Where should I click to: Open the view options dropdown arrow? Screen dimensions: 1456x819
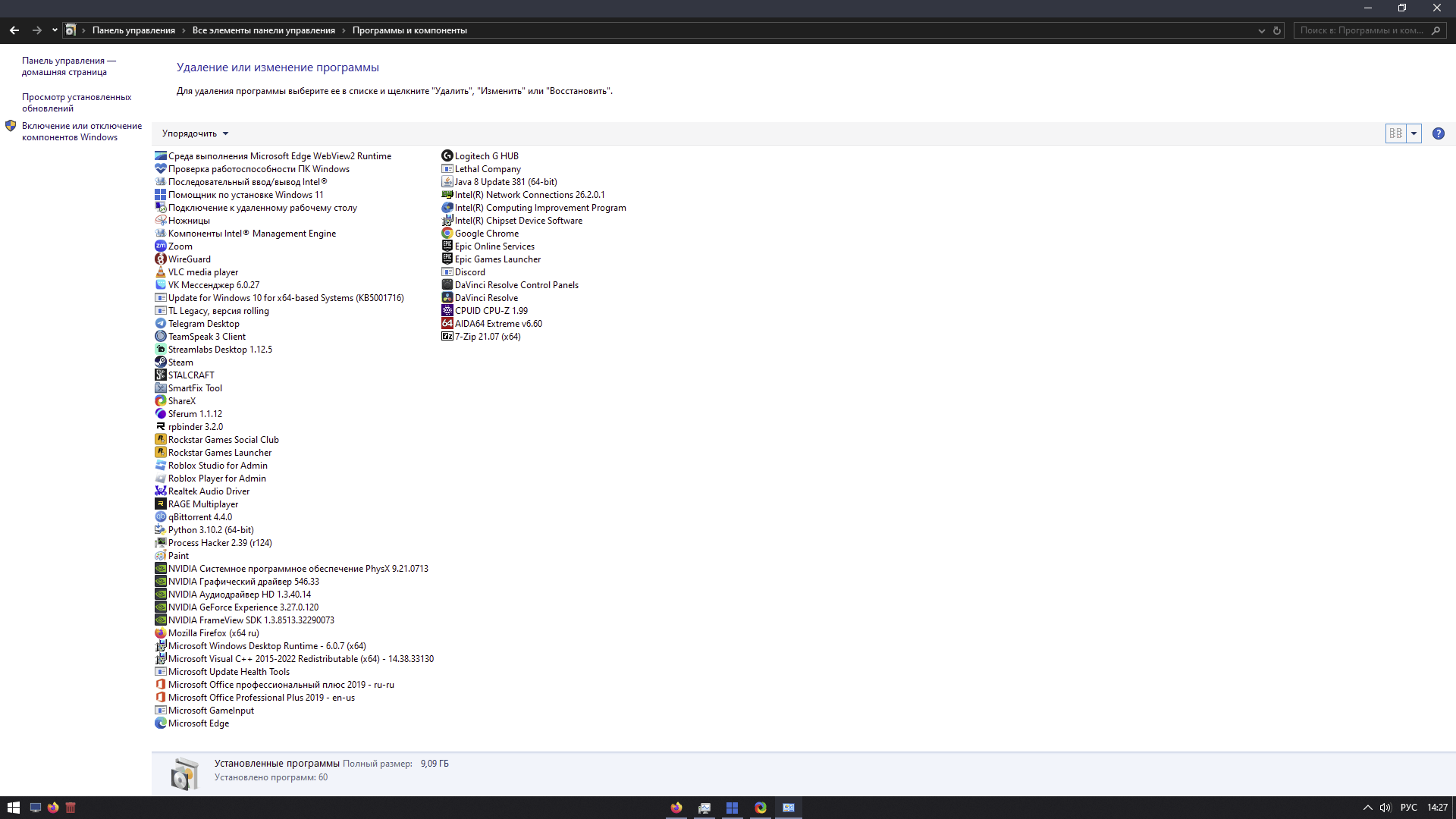coord(1414,133)
